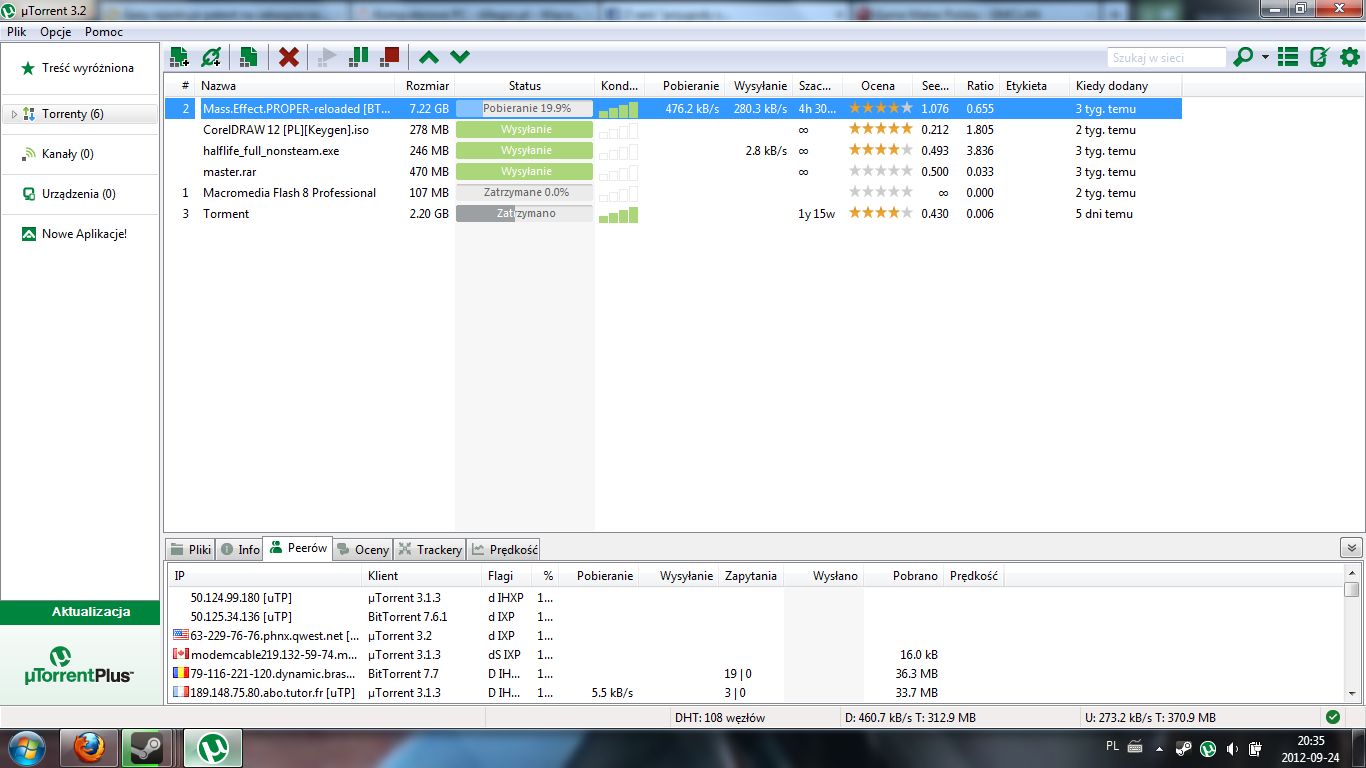Move torrent down in queue

coord(460,57)
